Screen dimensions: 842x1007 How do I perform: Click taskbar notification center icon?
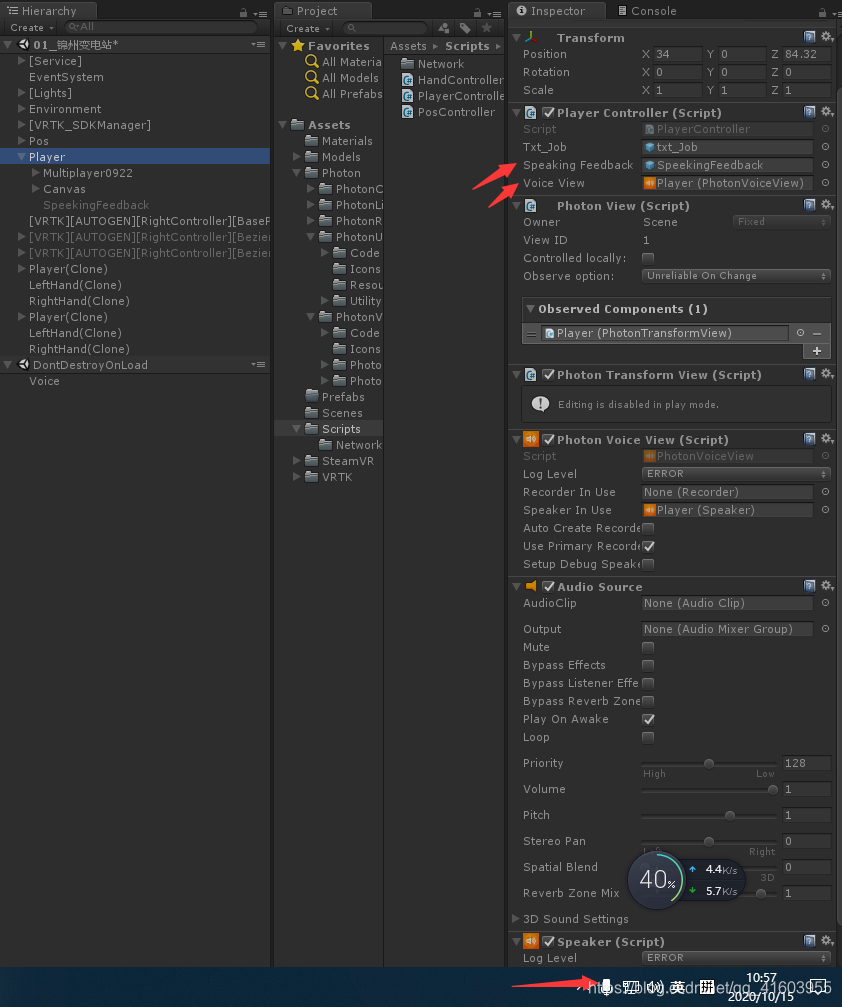click(x=819, y=987)
